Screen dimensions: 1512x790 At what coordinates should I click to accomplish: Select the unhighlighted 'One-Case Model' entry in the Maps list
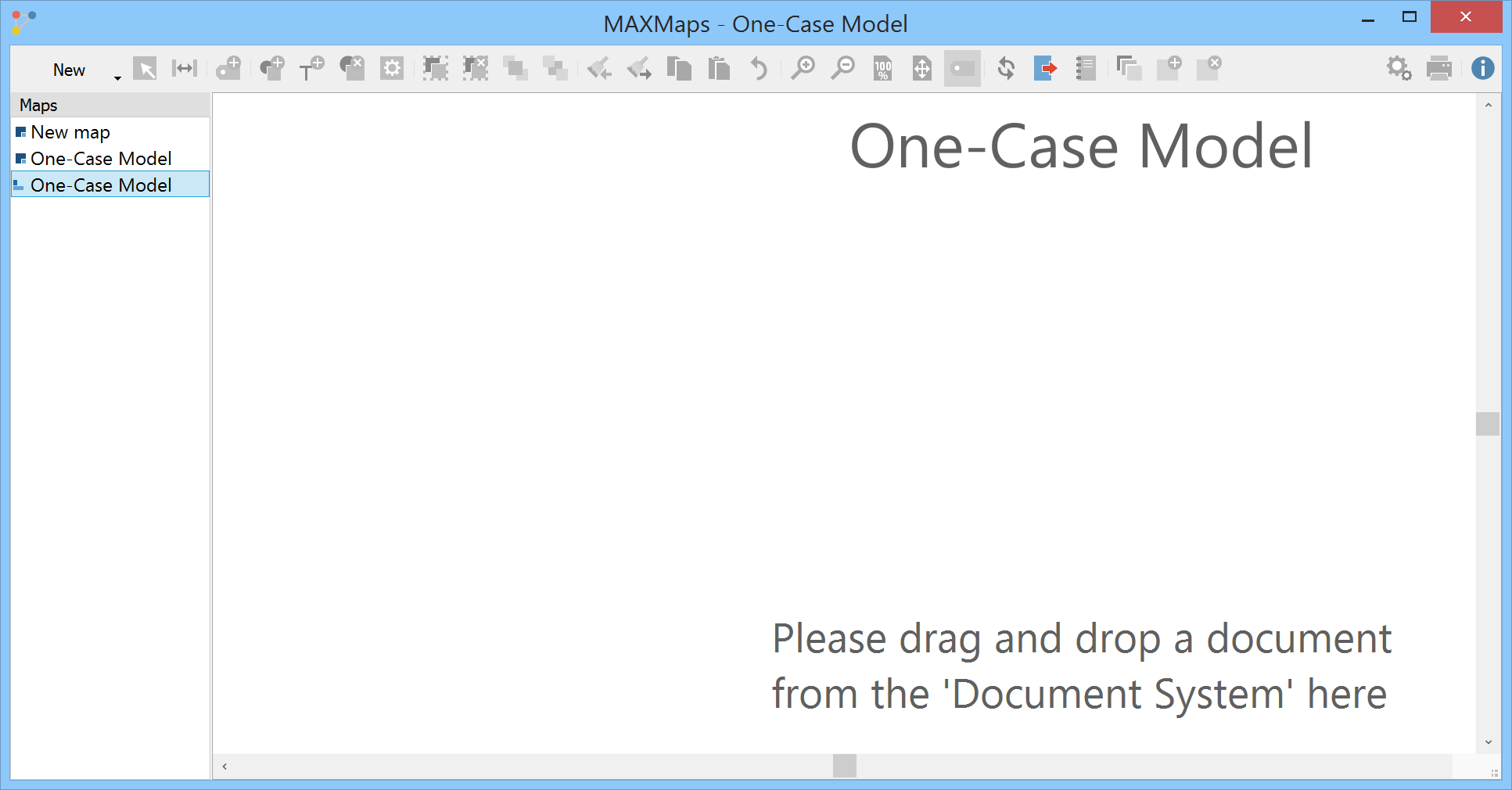pyautogui.click(x=110, y=159)
